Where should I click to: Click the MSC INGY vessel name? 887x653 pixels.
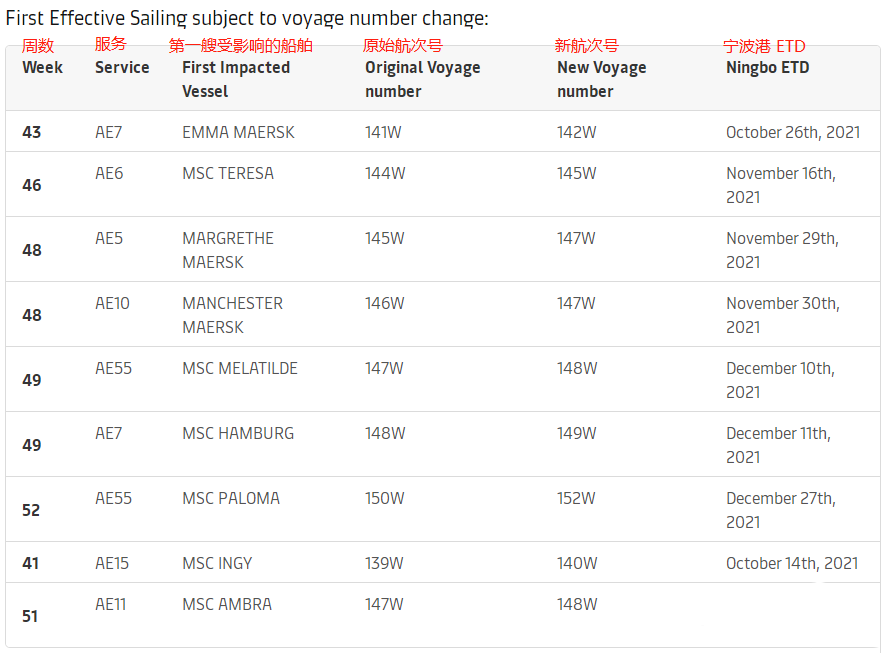coord(217,564)
